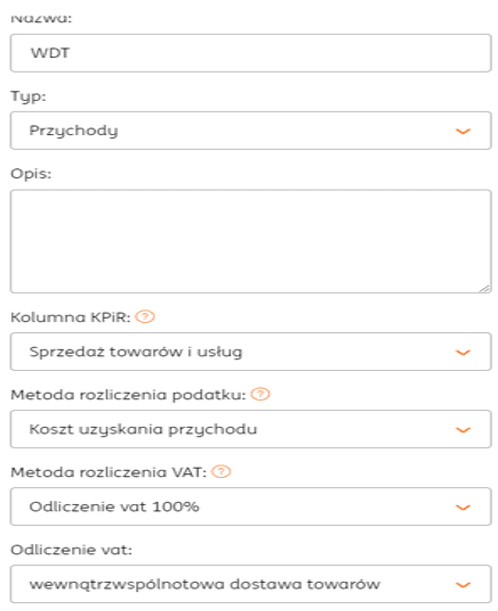Click chevron in Odliczenie vat 100% field

(463, 508)
